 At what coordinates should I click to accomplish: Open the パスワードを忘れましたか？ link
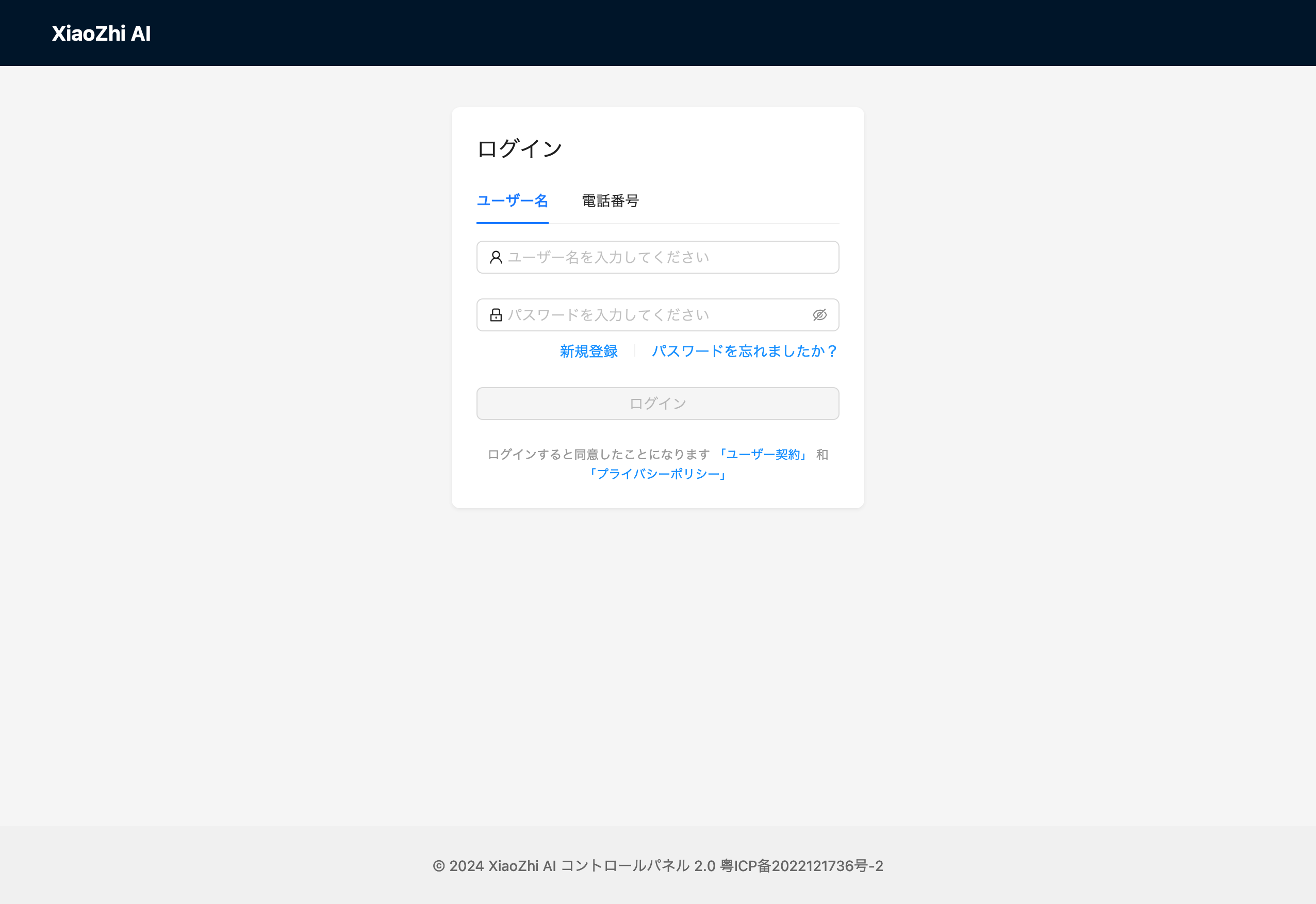(x=745, y=351)
